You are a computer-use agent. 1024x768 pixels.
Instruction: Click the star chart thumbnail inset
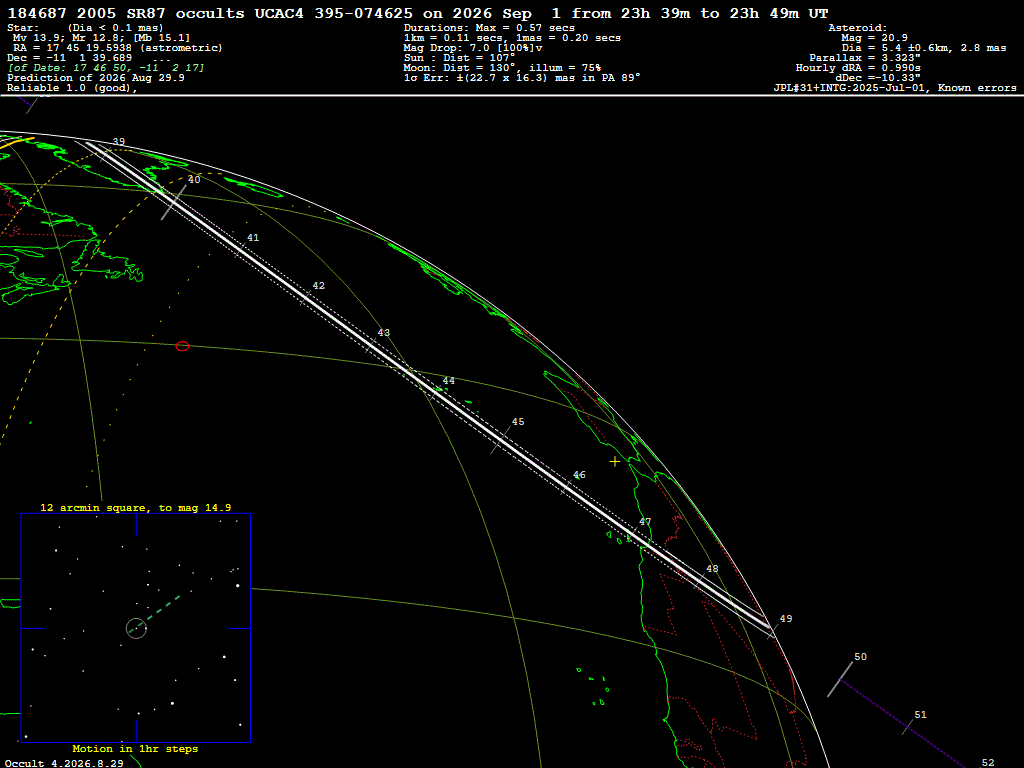pyautogui.click(x=136, y=628)
